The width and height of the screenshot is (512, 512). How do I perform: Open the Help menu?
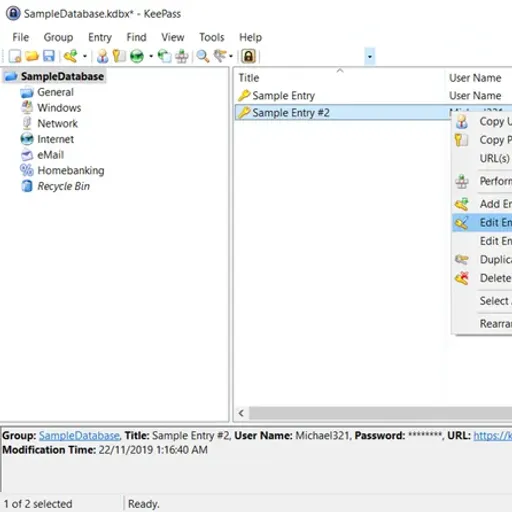250,37
